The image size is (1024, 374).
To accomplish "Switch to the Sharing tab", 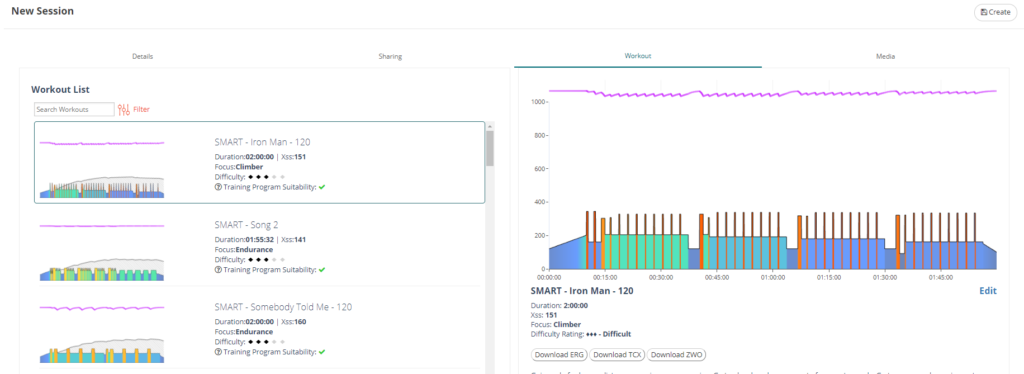I will point(390,56).
